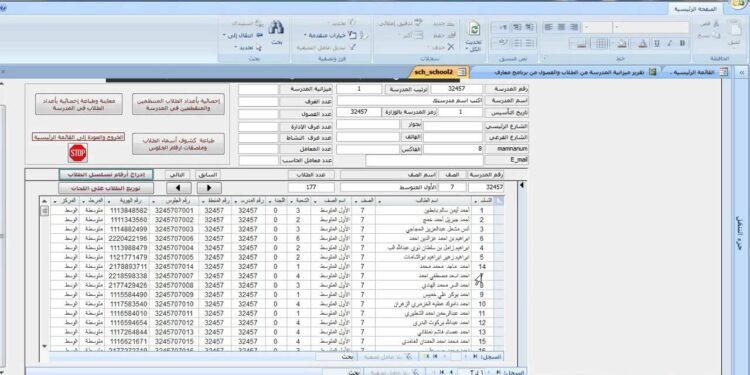Click the Delete record X icon
This screenshot has width=750, height=375.
pyautogui.click(x=451, y=47)
